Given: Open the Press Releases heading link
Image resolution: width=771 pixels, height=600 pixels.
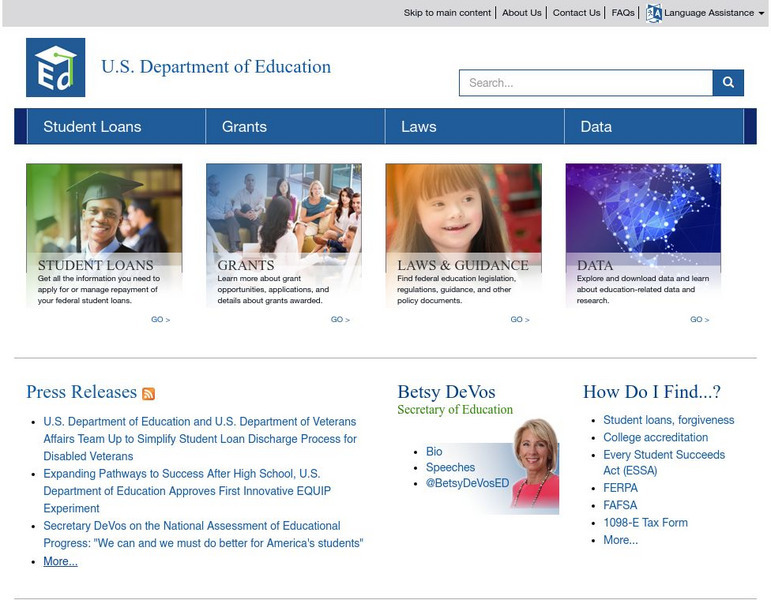Looking at the screenshot, I should [x=82, y=392].
